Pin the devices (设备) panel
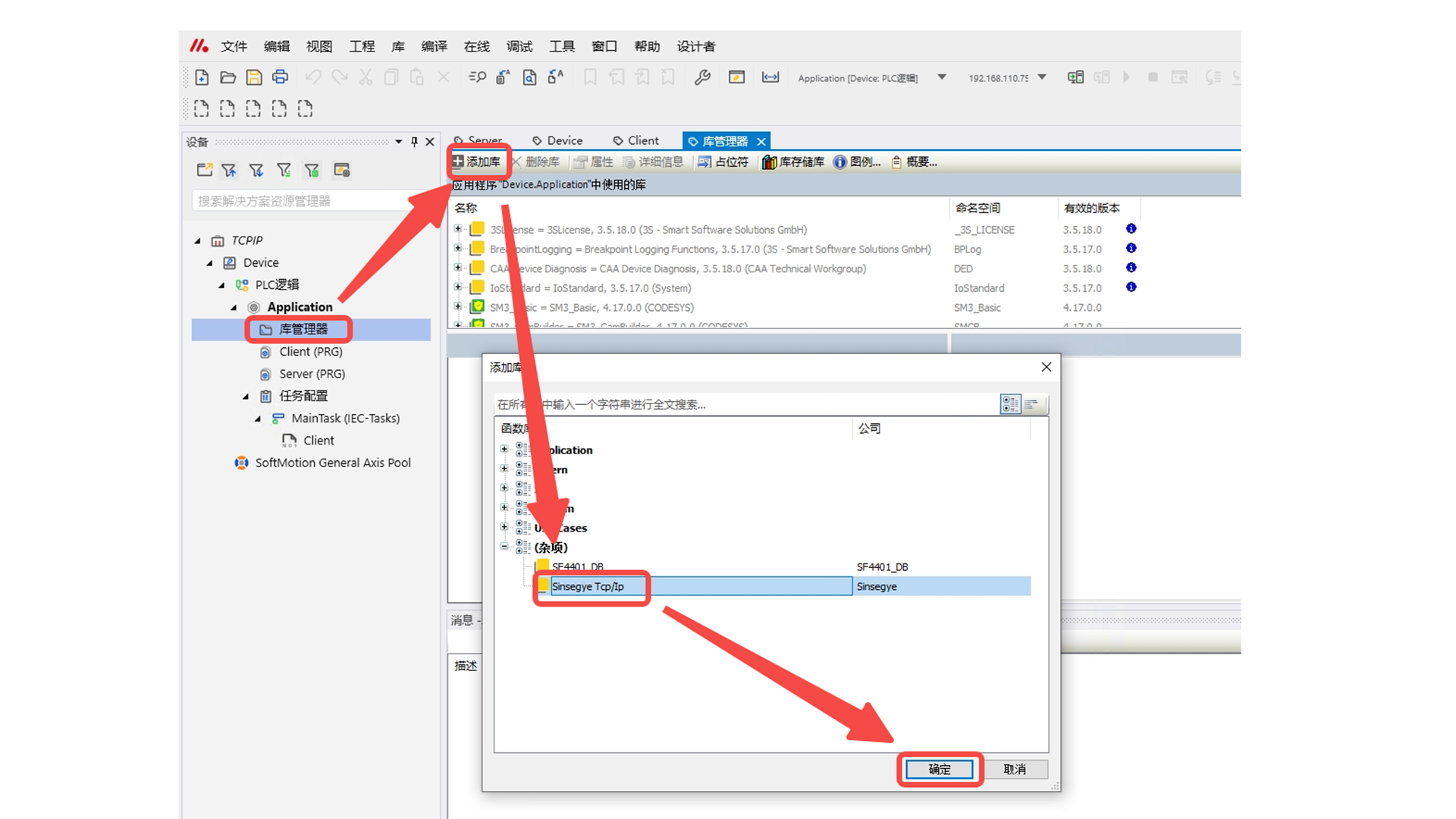The image size is (1456, 819). [x=414, y=142]
